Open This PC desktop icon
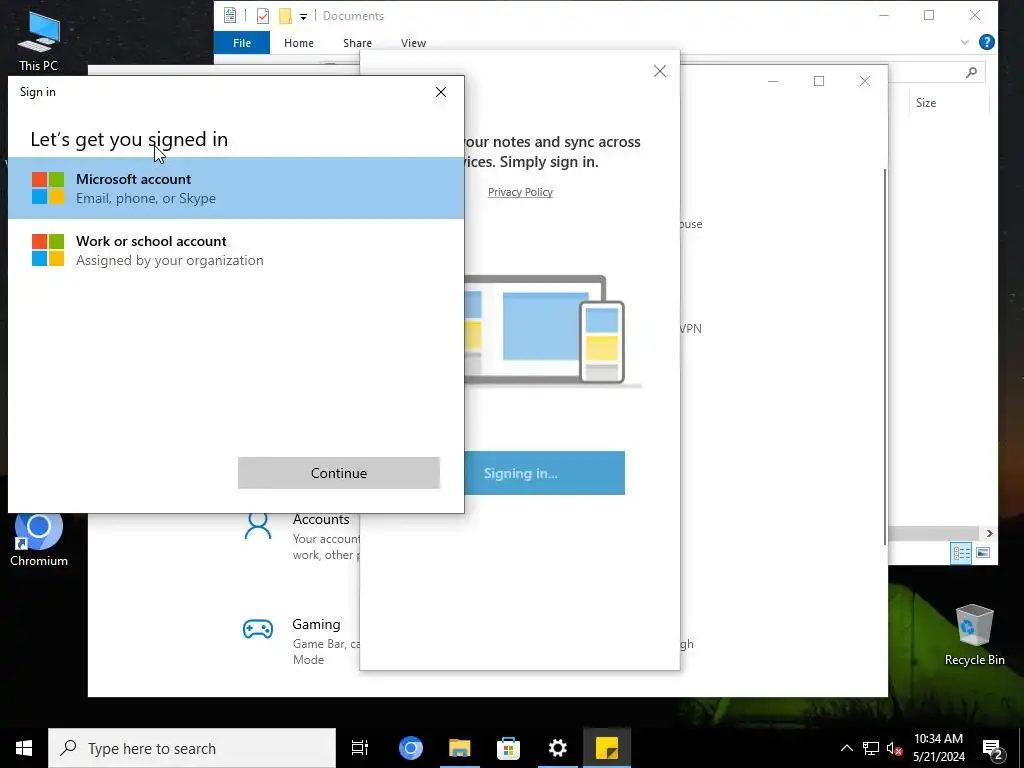The image size is (1024, 768). 39,40
